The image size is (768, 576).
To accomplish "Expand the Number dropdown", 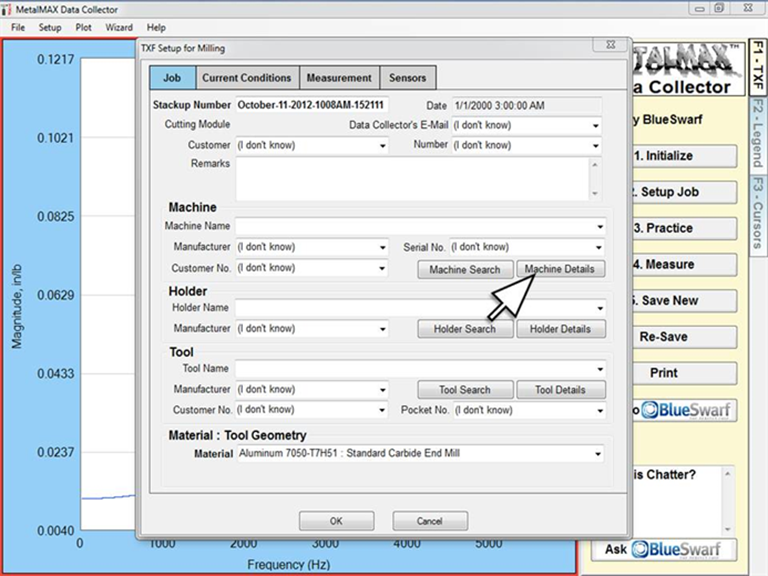I will click(x=596, y=145).
